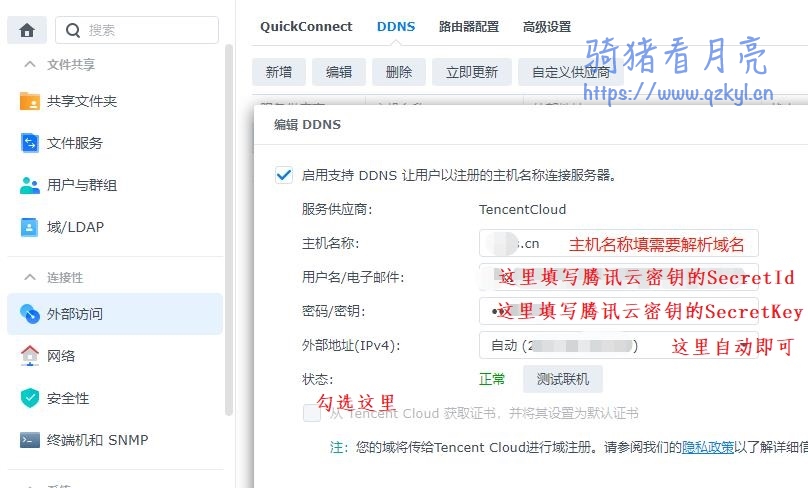The height and width of the screenshot is (488, 808).
Task: Open the 隐私政策 link
Action: coord(708,447)
